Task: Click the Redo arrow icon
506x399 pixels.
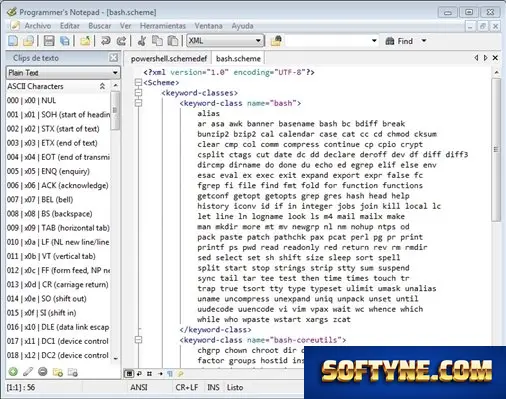Action: click(x=121, y=41)
